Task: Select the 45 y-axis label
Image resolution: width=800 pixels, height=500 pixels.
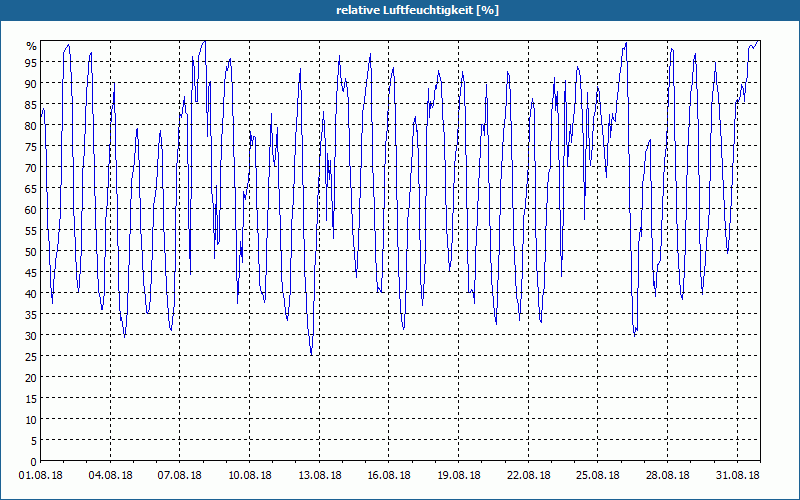Action: click(x=31, y=272)
